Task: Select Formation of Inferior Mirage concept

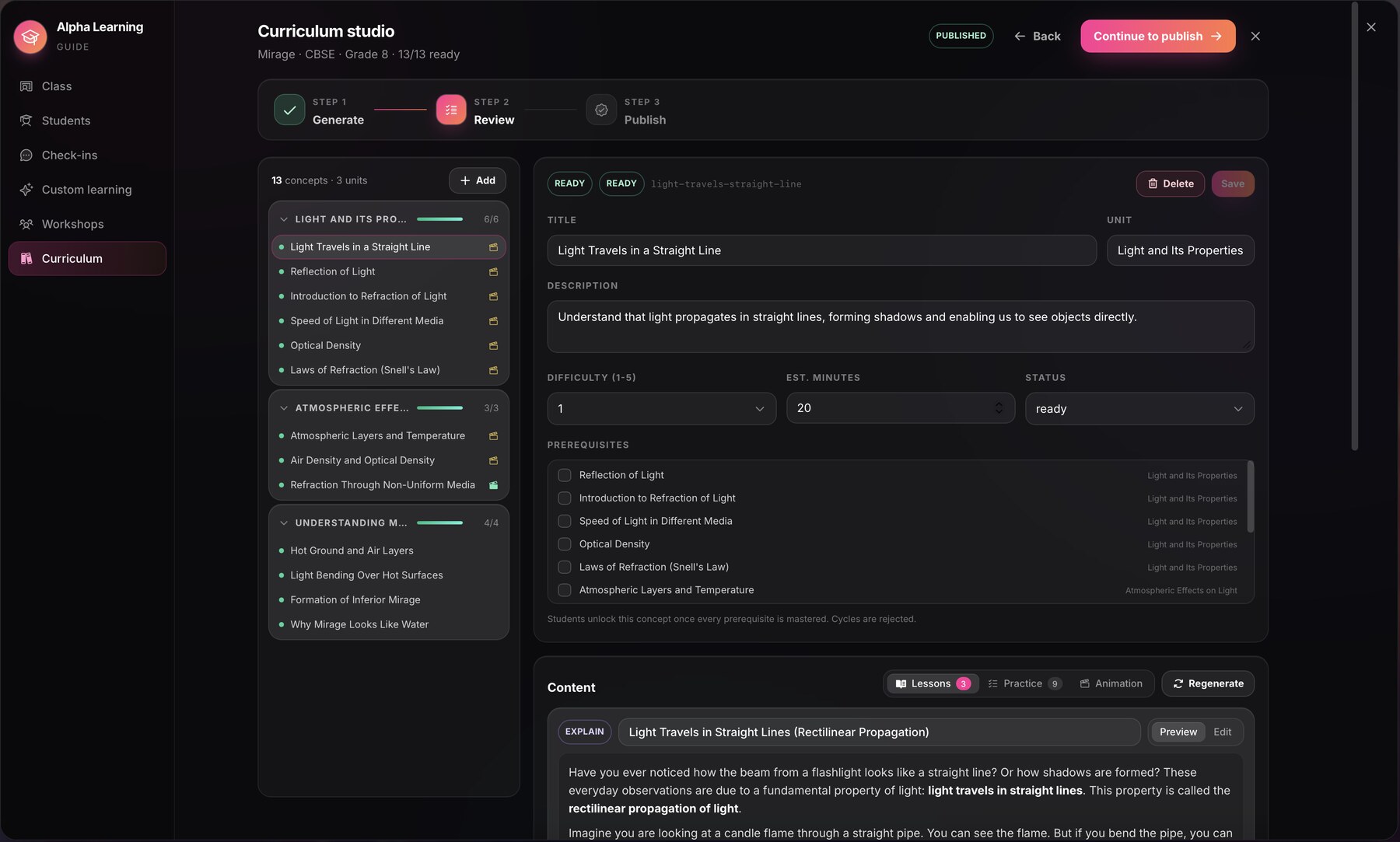Action: pos(389,600)
